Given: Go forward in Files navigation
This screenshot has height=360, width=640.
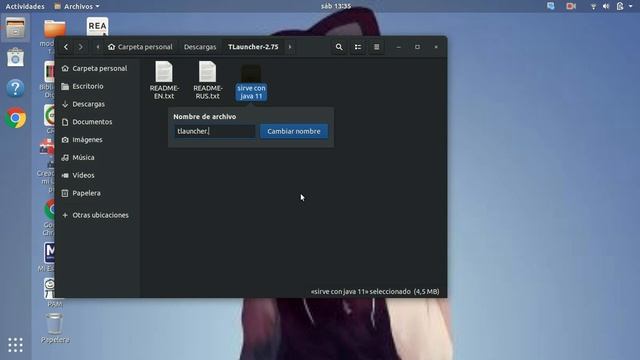Looking at the screenshot, I should tap(80, 47).
